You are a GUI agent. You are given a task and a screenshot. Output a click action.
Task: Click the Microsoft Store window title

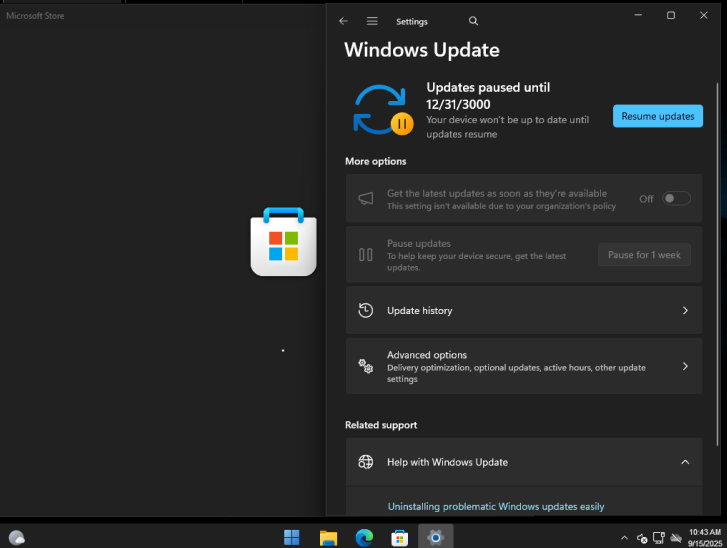click(x=35, y=16)
